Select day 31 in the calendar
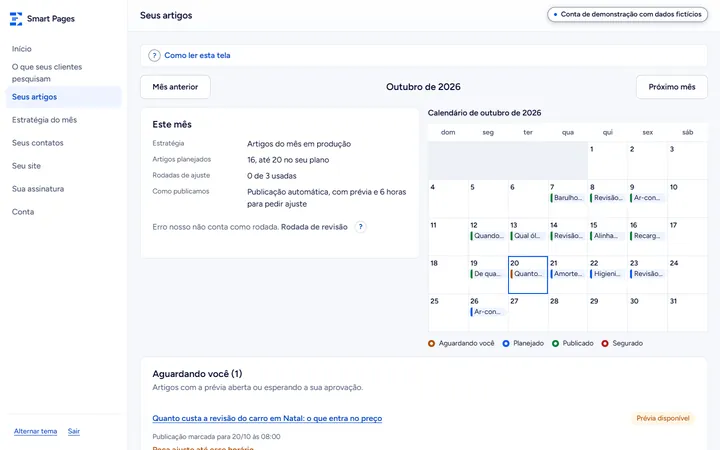 click(x=687, y=312)
